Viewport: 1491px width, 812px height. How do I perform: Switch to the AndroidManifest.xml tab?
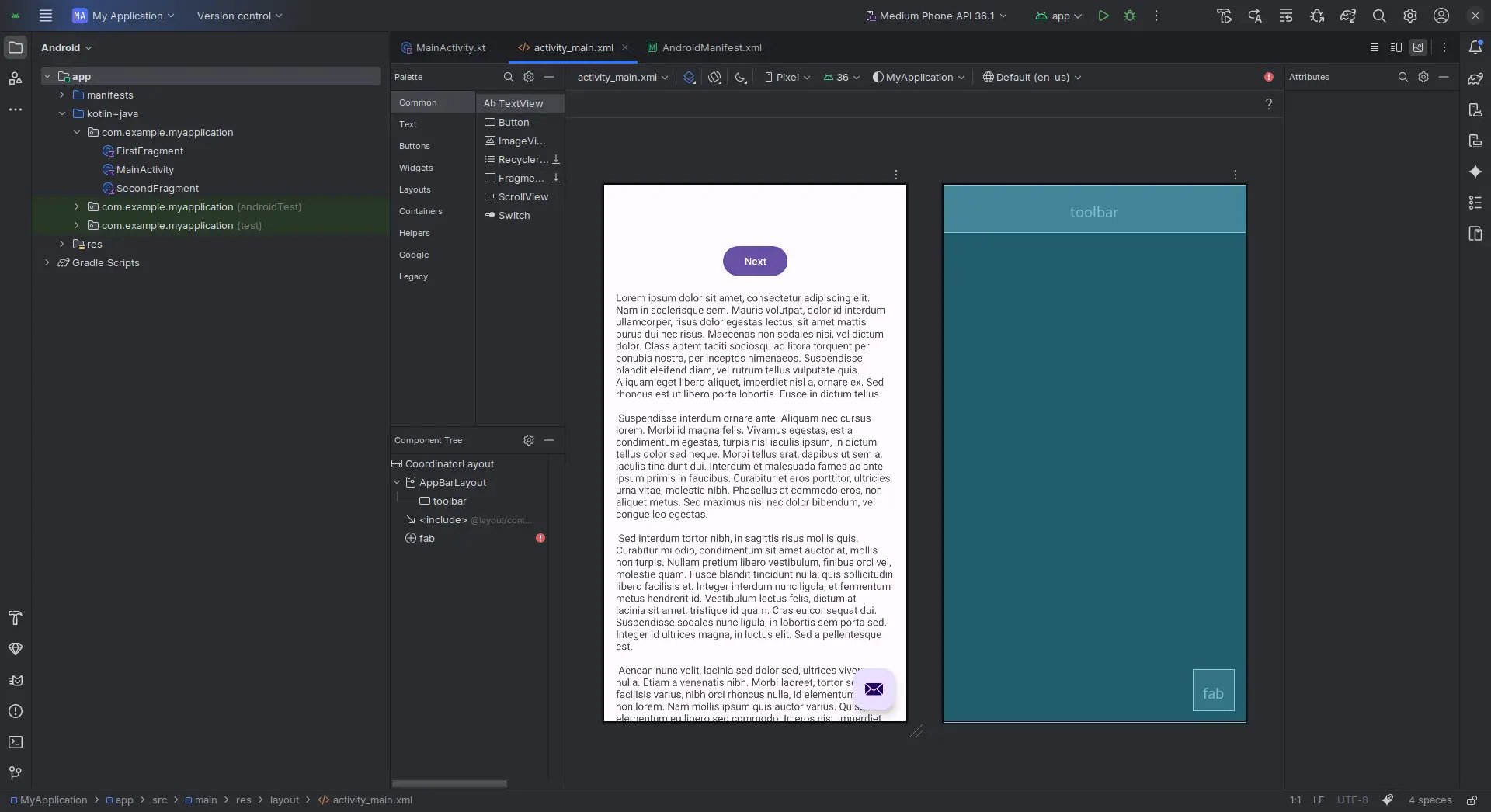(x=712, y=47)
